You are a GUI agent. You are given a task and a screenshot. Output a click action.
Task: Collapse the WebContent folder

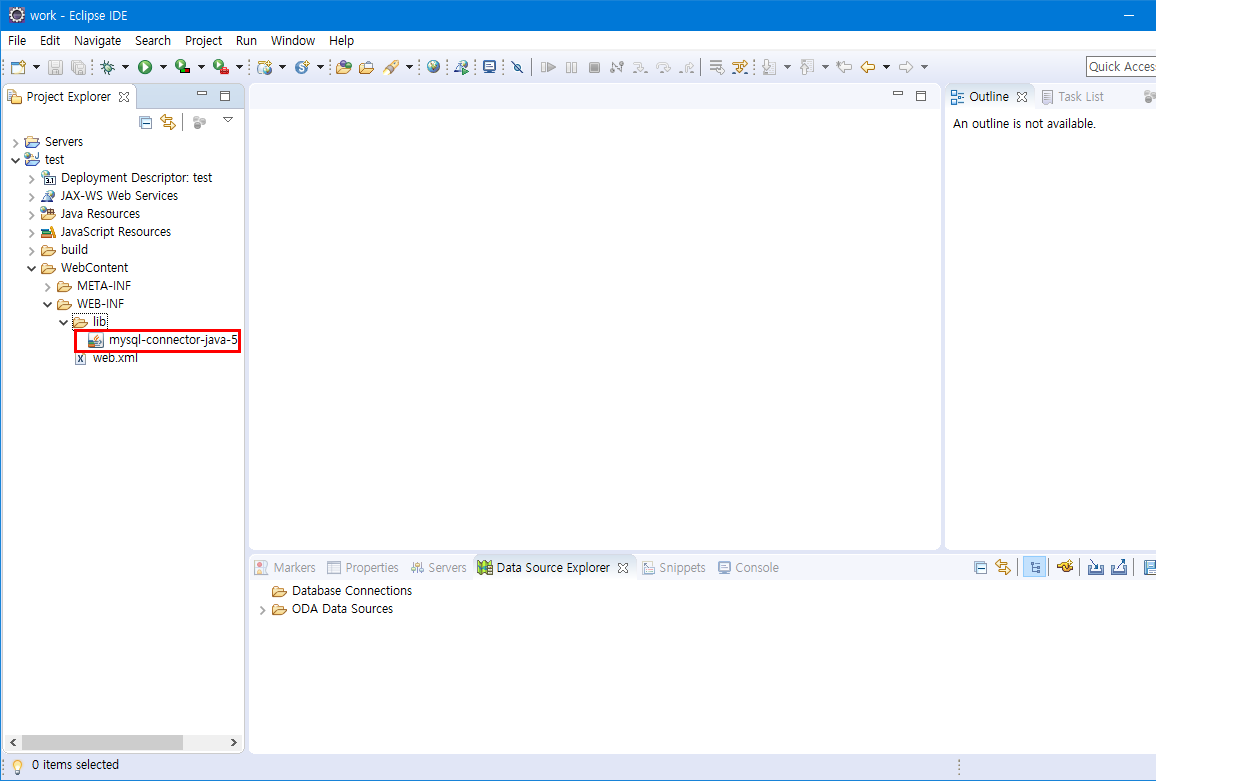tap(31, 268)
